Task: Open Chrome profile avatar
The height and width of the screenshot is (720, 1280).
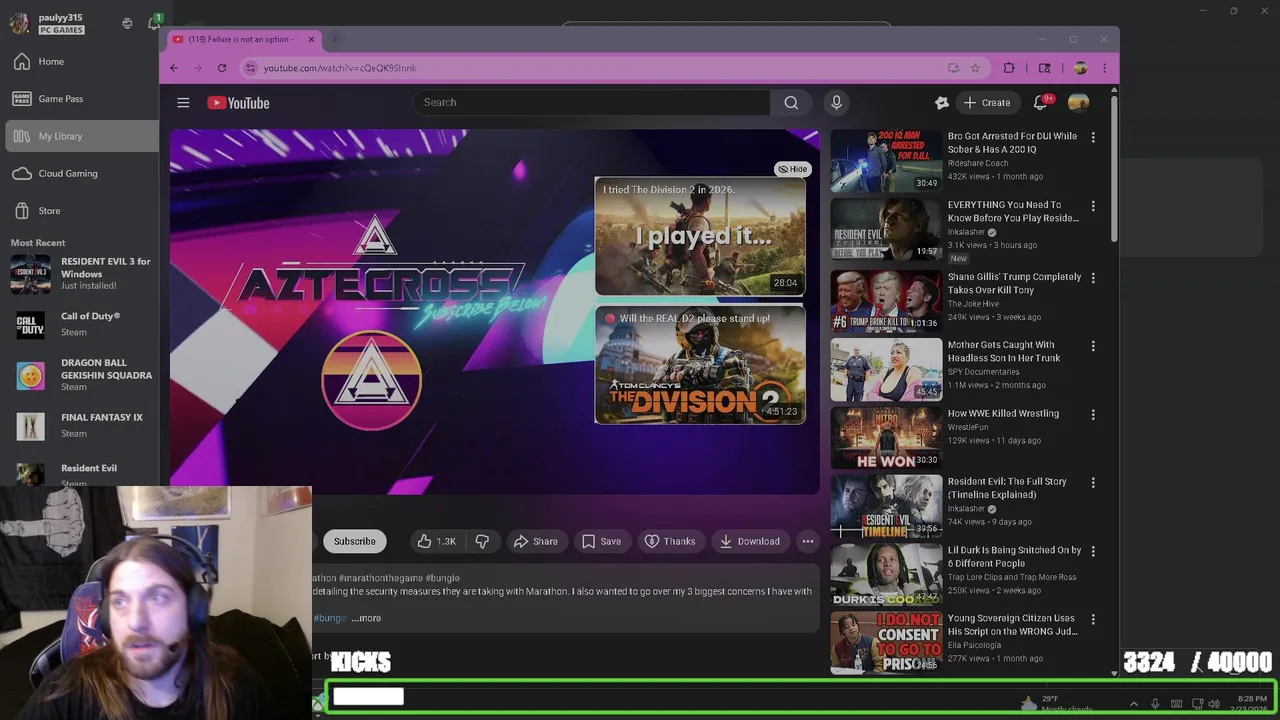Action: (x=1080, y=68)
